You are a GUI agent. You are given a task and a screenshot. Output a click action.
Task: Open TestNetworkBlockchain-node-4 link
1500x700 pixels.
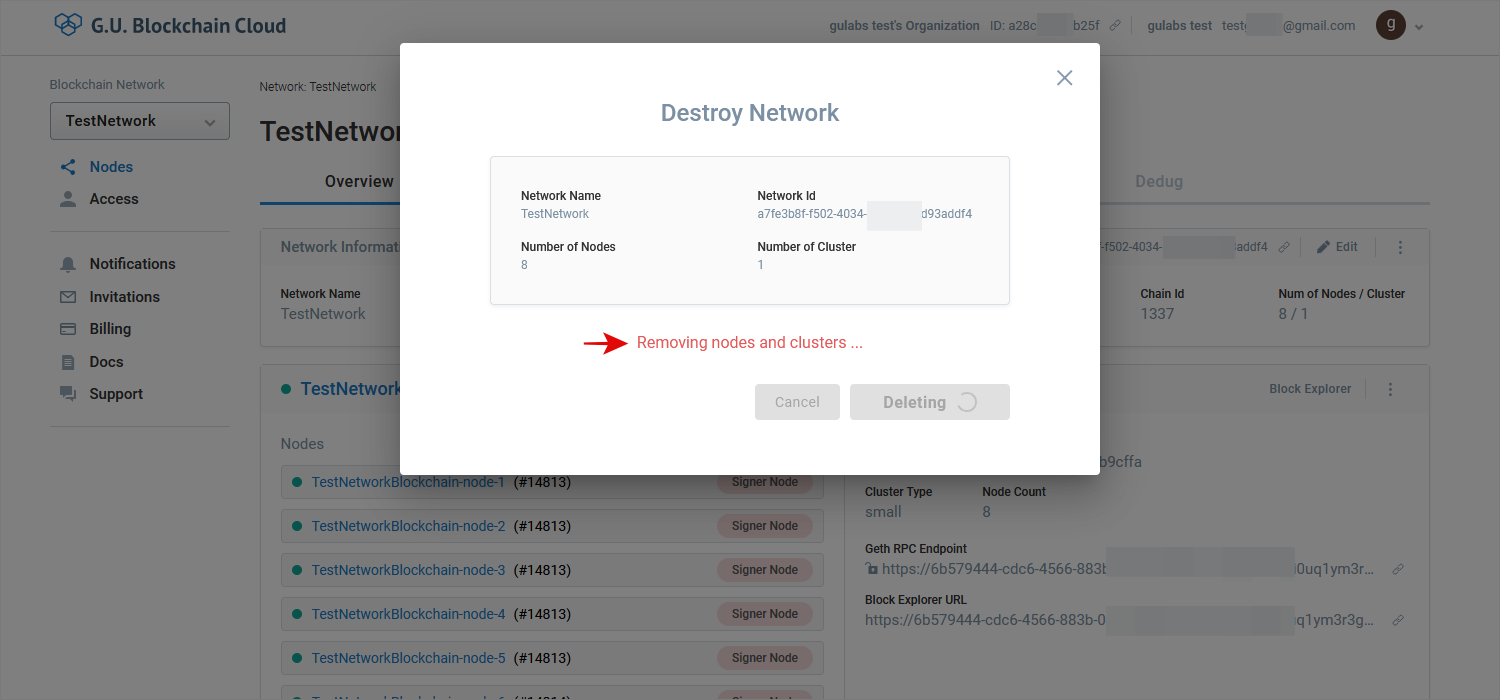coord(408,614)
